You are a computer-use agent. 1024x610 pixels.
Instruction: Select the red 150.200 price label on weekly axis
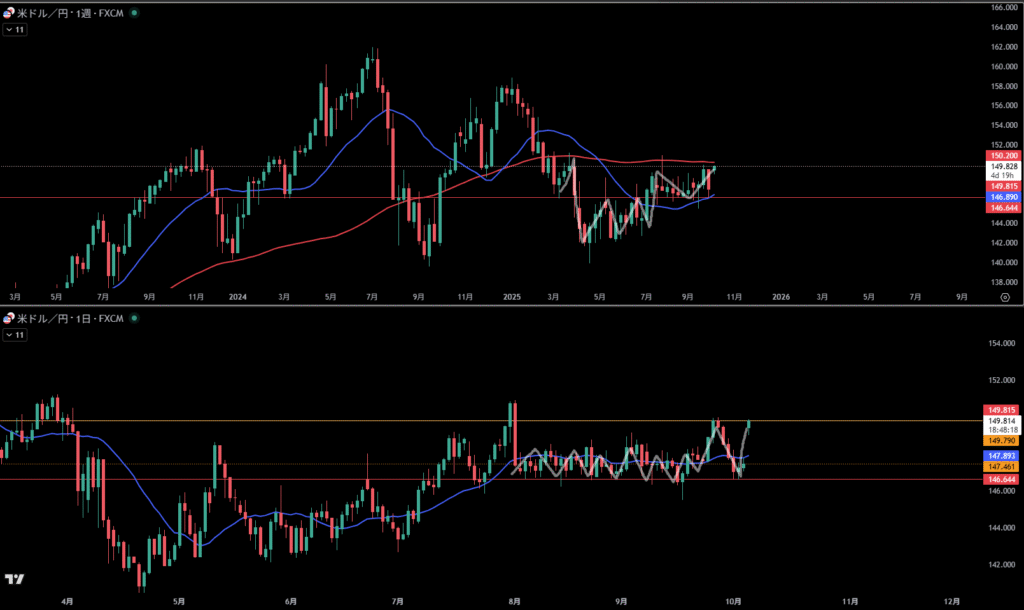tap(1002, 156)
